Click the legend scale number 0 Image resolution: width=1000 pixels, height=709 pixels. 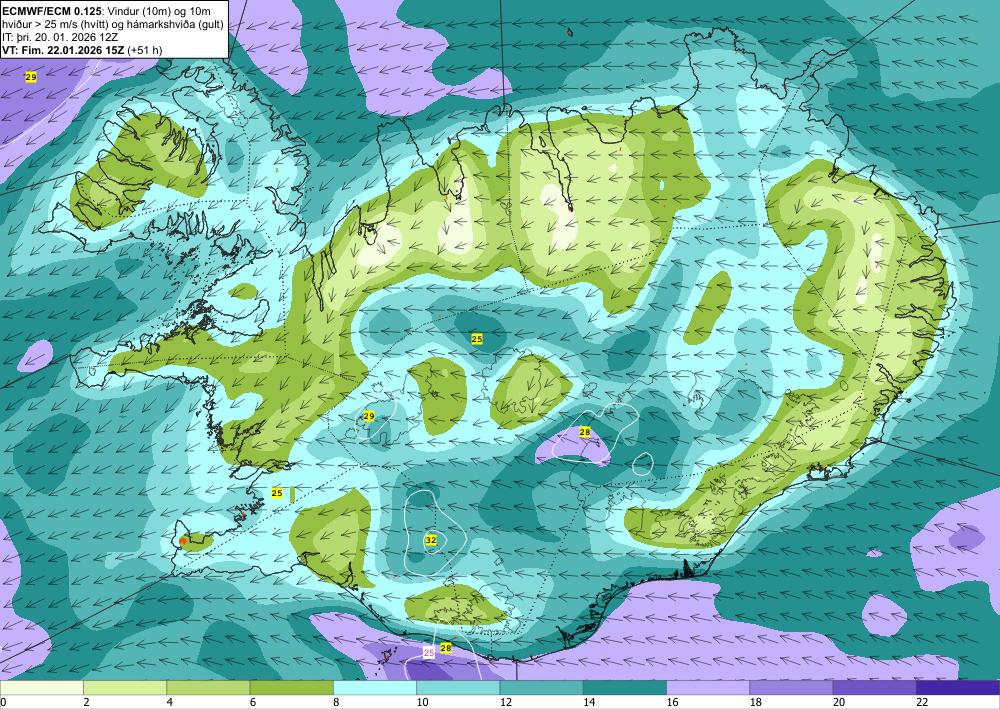(x=3, y=703)
